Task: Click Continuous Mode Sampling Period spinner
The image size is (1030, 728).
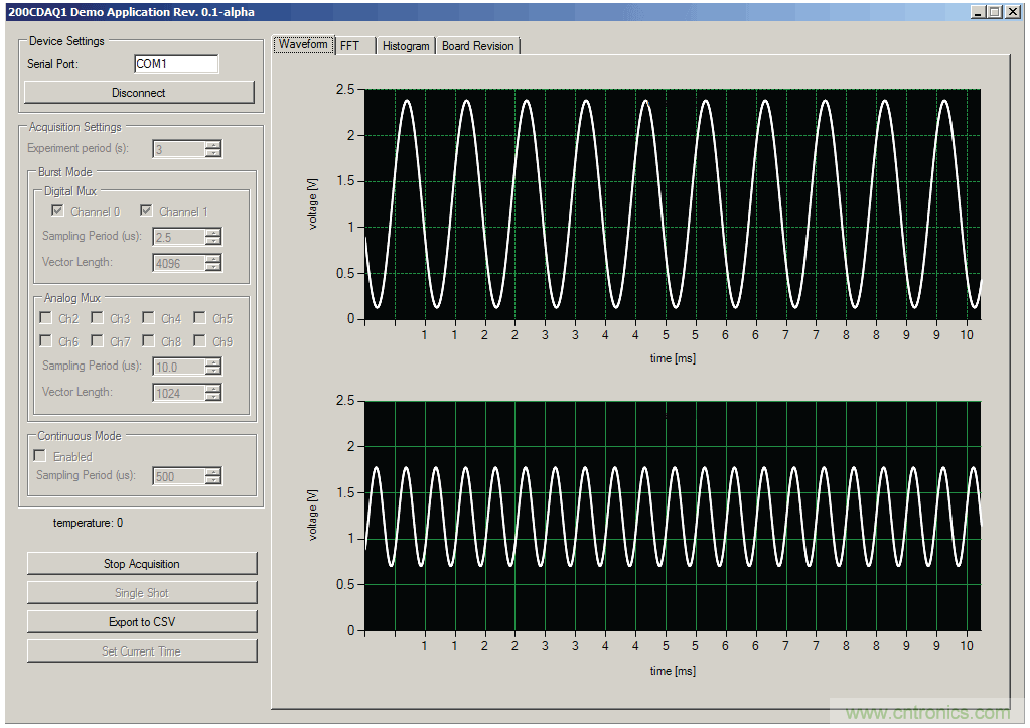Action: coord(212,476)
